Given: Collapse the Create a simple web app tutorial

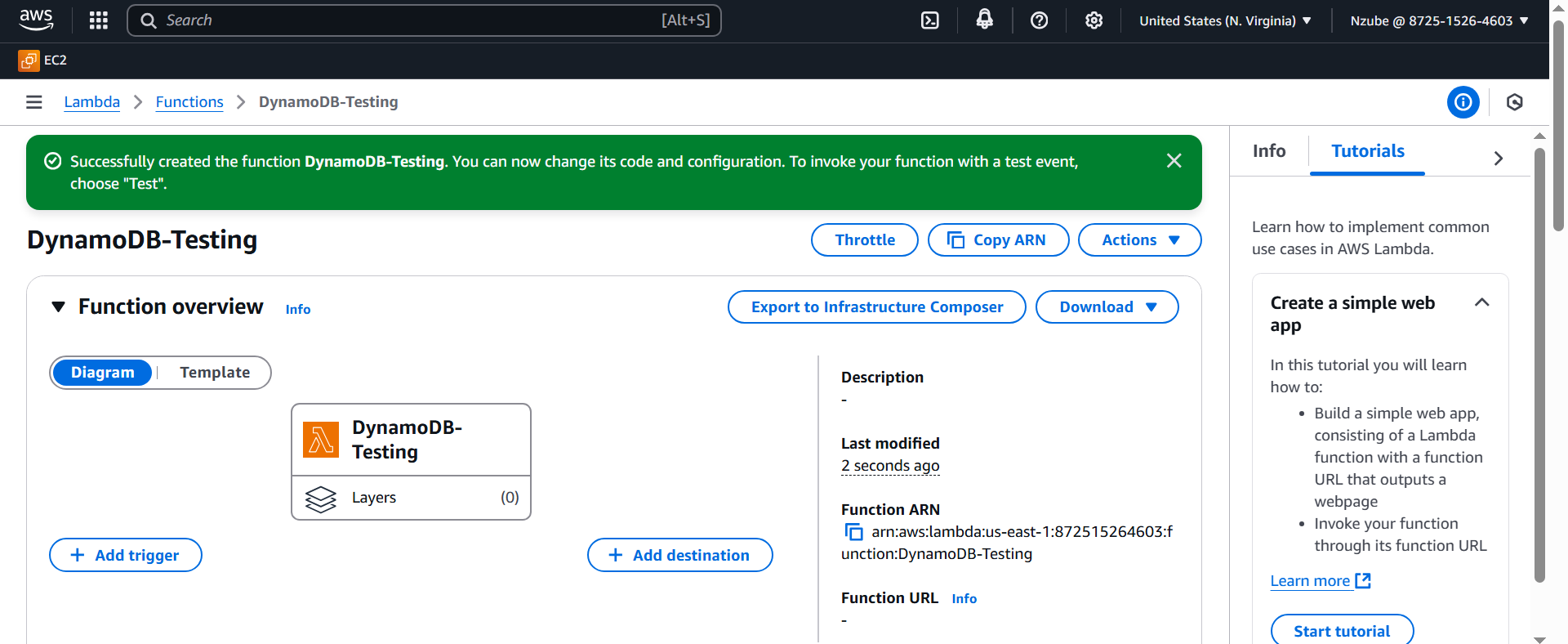Looking at the screenshot, I should 1482,303.
